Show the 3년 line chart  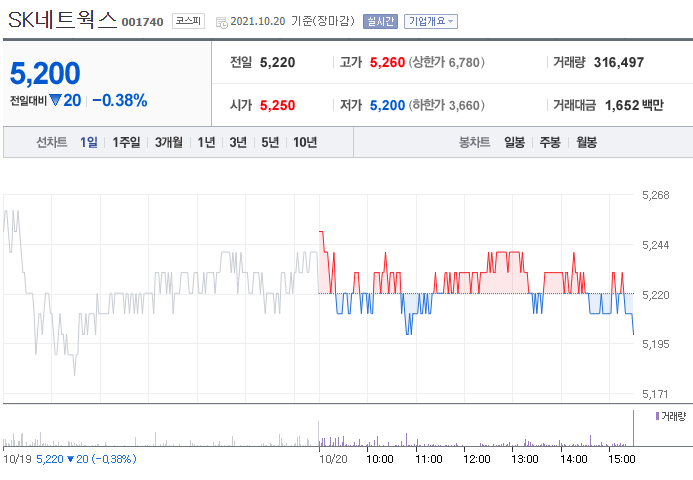[x=238, y=142]
